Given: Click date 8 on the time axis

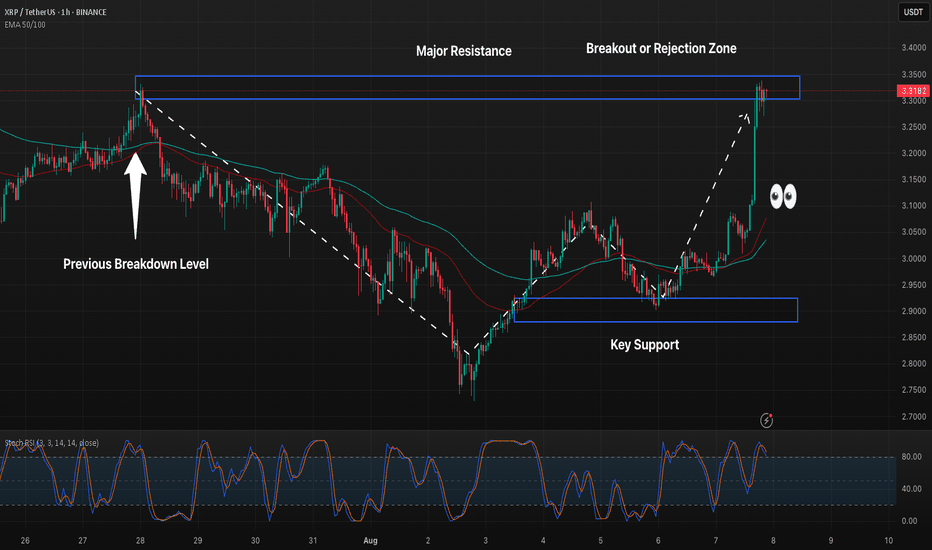Looking at the screenshot, I should coord(773,540).
